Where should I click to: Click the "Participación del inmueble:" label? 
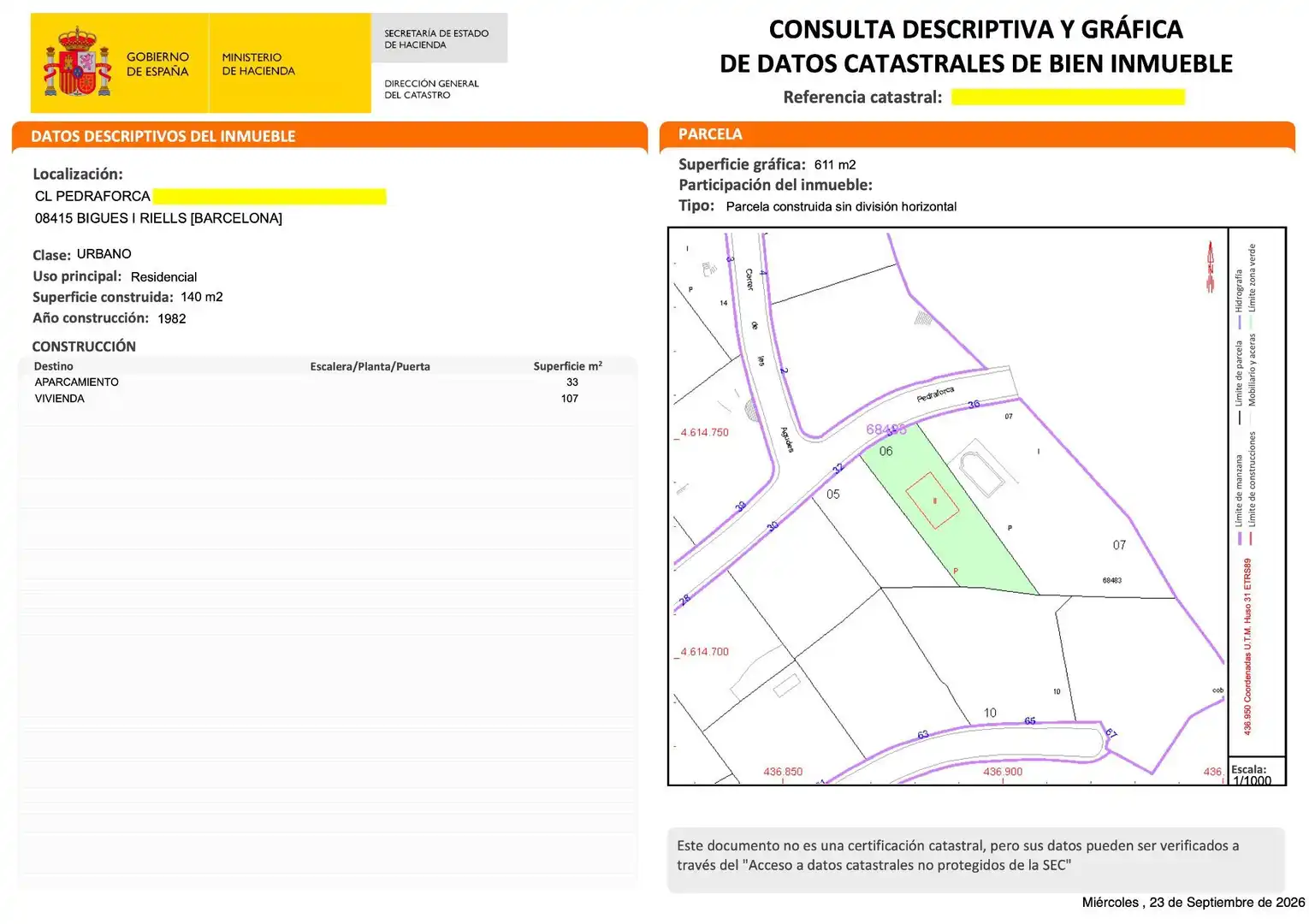tap(775, 185)
